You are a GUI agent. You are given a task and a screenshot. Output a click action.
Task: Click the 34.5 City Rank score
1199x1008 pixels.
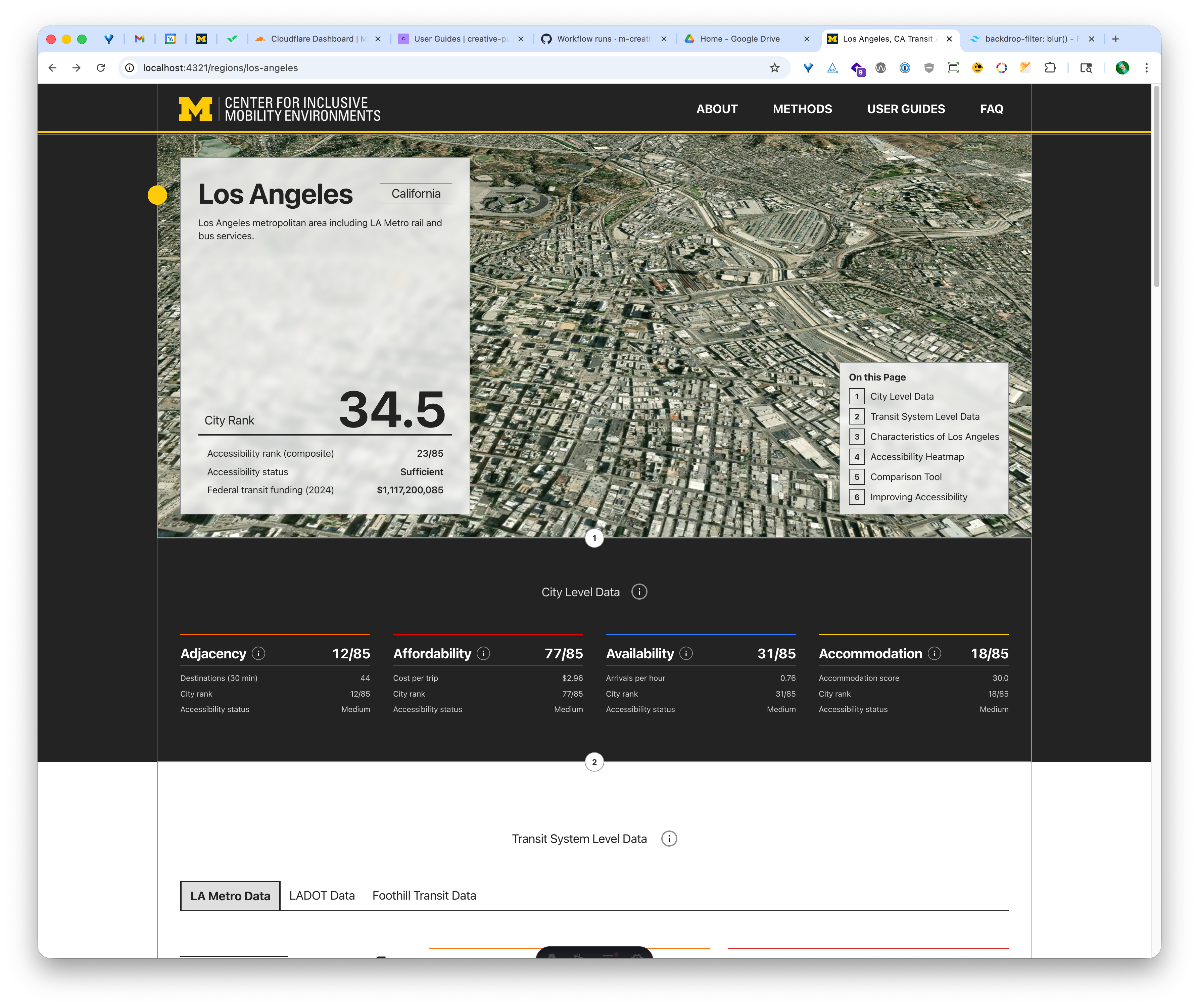[391, 409]
